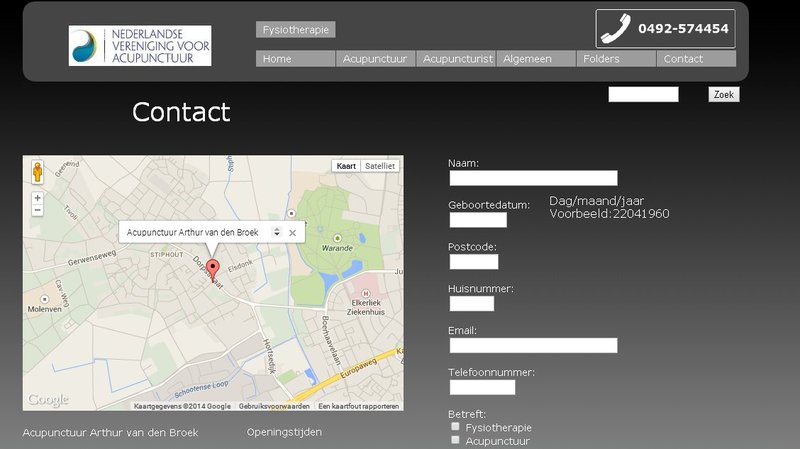This screenshot has width=800, height=449.
Task: Open the Acupunctuur menu item
Action: [376, 59]
